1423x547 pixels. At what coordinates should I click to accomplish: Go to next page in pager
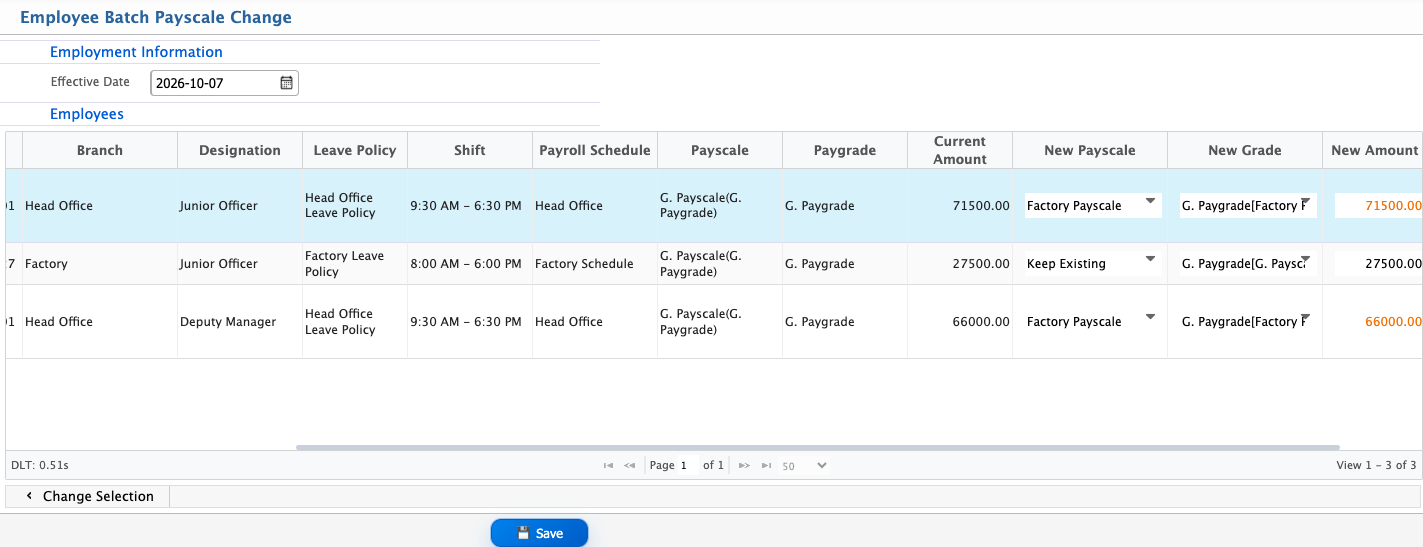tap(744, 465)
